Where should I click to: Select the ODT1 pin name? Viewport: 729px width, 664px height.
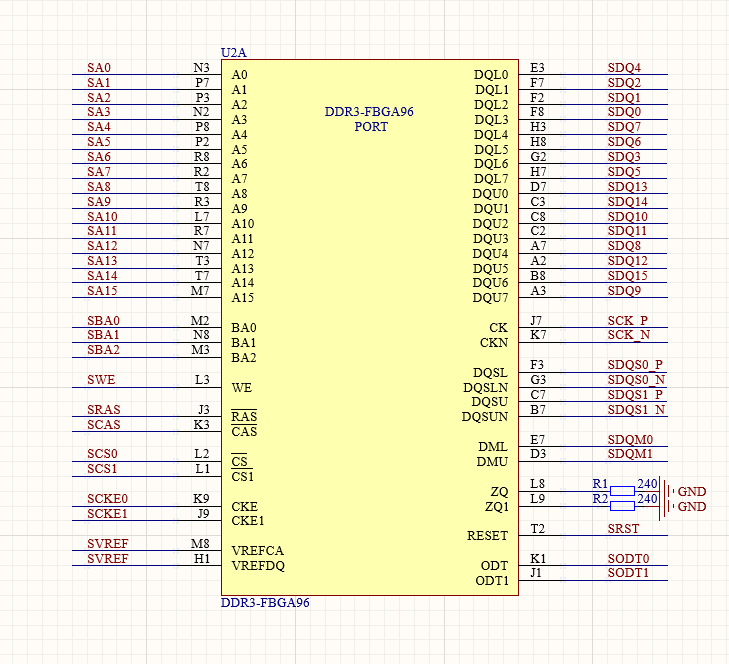pyautogui.click(x=492, y=581)
